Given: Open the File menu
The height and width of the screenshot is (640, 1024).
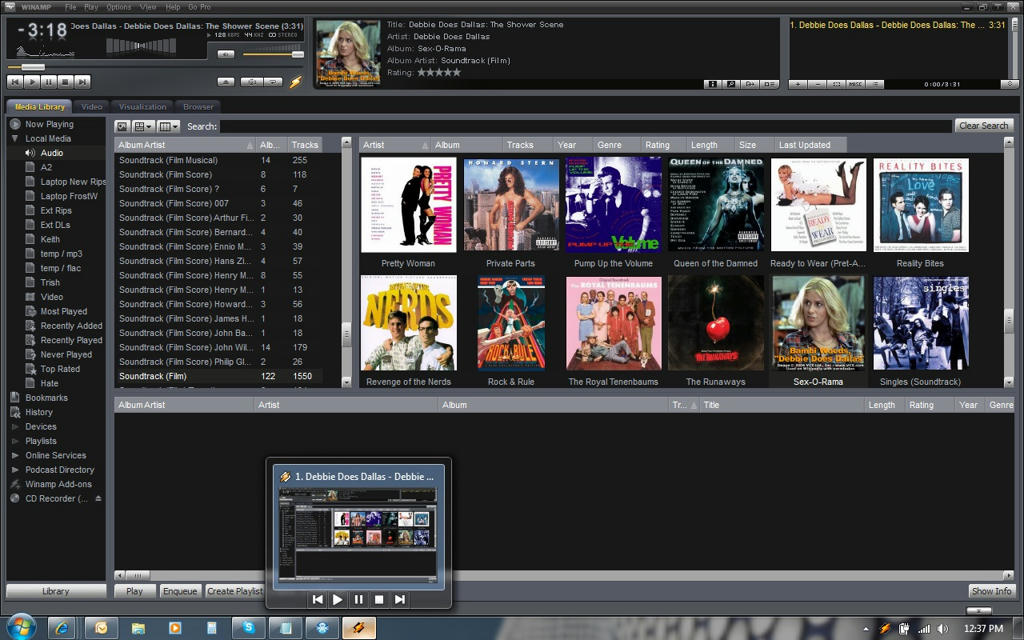Looking at the screenshot, I should (x=71, y=7).
